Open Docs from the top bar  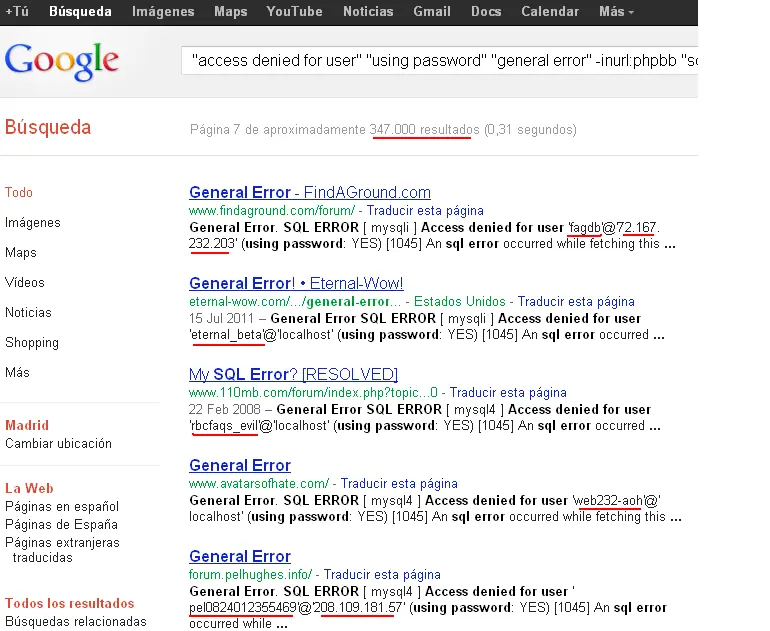[486, 11]
